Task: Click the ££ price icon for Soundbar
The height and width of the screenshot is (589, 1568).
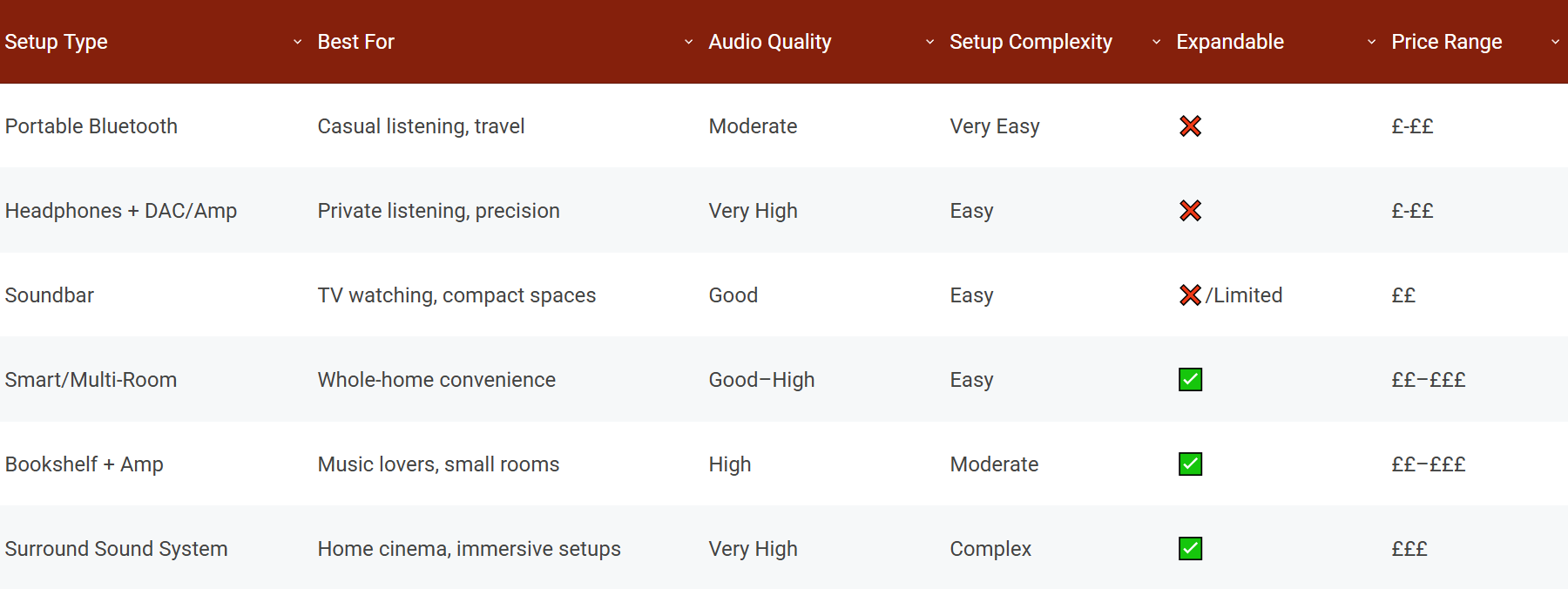Action: pos(1404,294)
